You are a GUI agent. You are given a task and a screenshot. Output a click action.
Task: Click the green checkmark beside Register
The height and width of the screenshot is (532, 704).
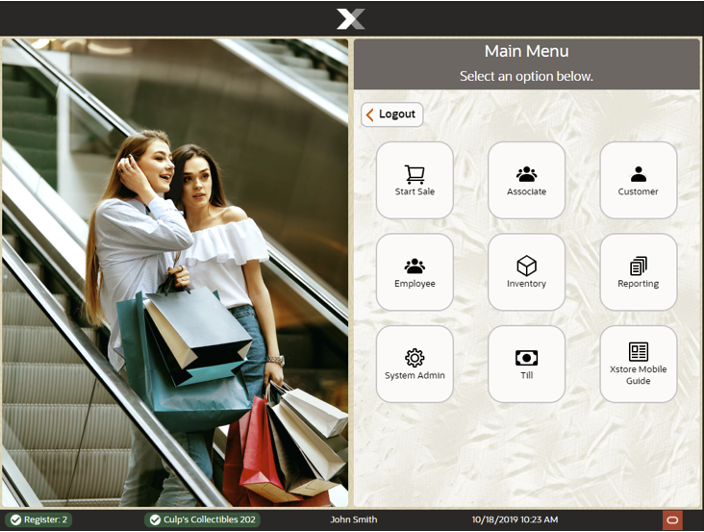15,520
